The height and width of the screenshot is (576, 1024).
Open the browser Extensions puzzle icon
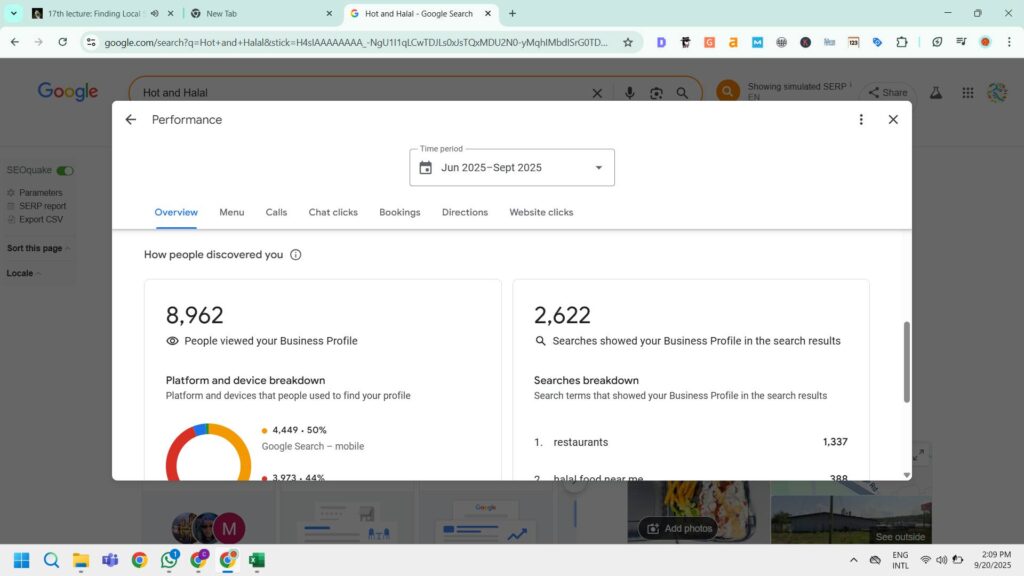902,42
